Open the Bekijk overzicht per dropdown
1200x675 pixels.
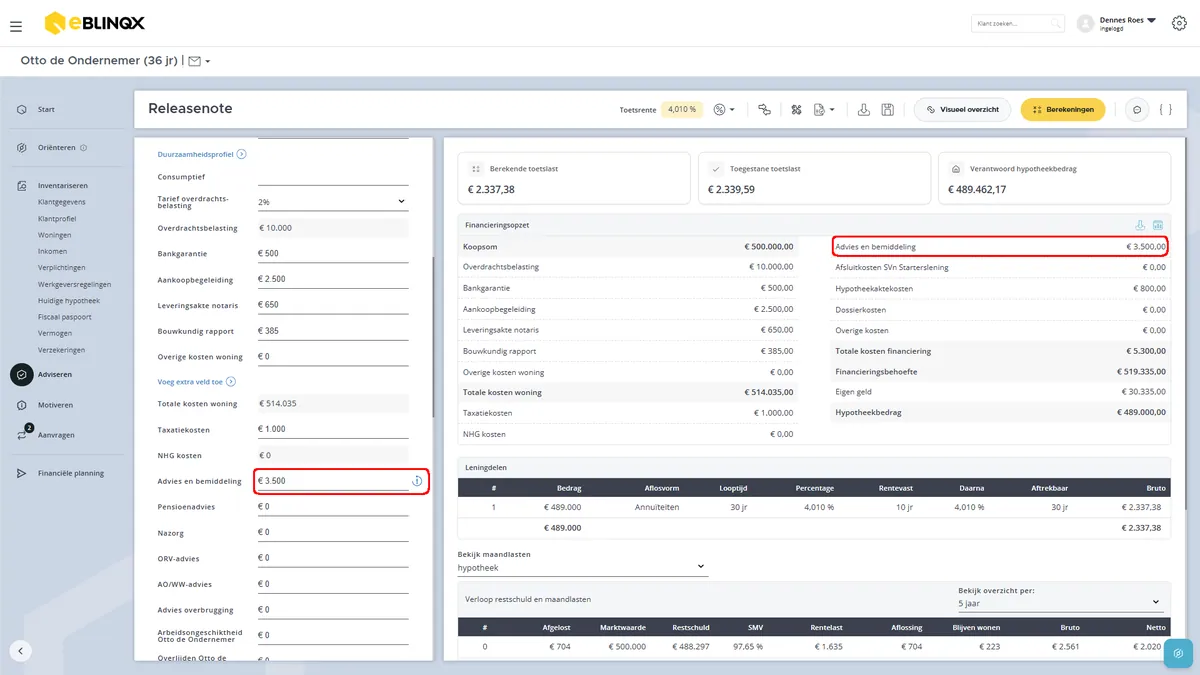[x=1059, y=603]
